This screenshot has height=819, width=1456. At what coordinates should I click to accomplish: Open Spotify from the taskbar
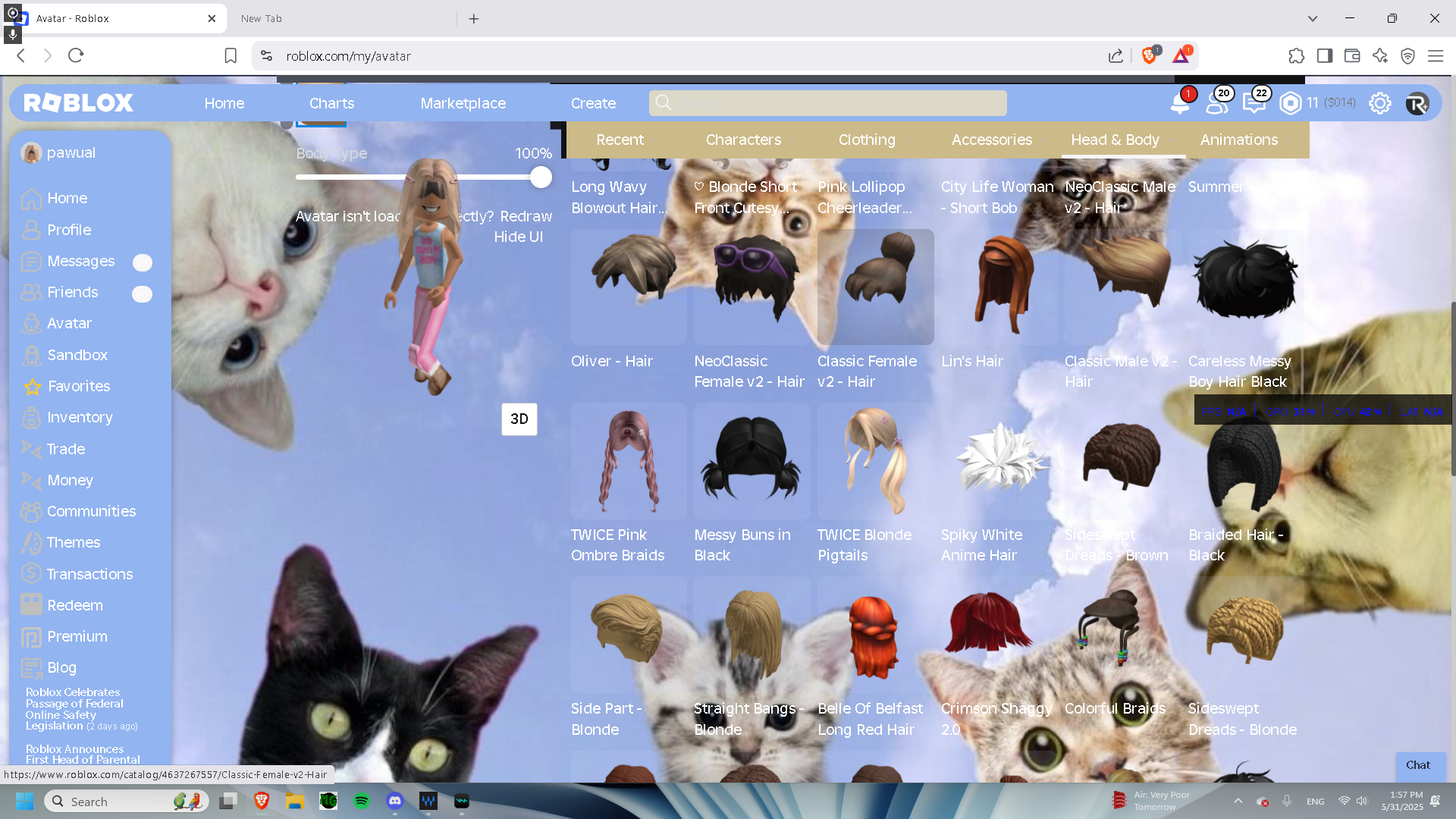click(362, 801)
